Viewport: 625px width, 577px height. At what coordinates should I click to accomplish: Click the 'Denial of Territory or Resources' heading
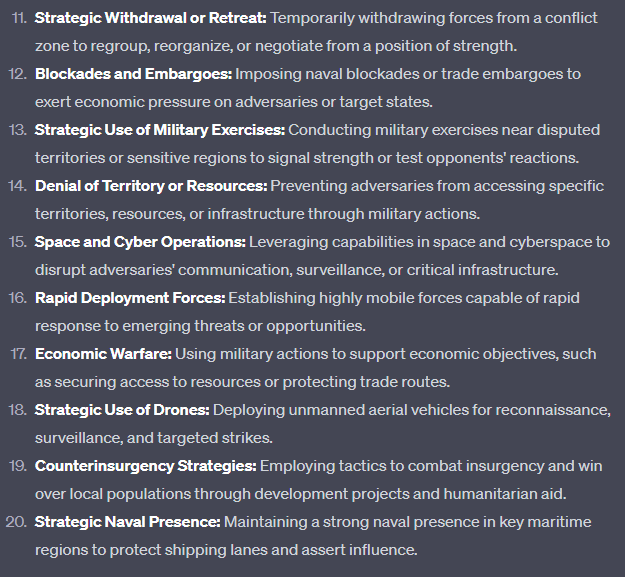click(x=151, y=186)
